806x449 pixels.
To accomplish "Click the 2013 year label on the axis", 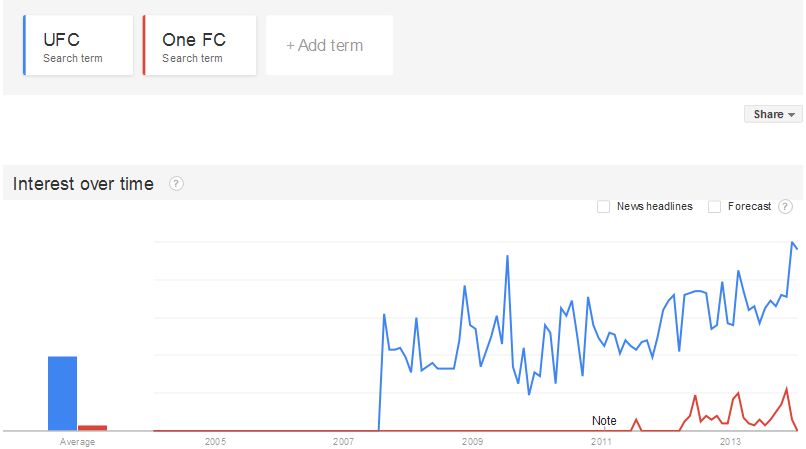I will pyautogui.click(x=730, y=441).
